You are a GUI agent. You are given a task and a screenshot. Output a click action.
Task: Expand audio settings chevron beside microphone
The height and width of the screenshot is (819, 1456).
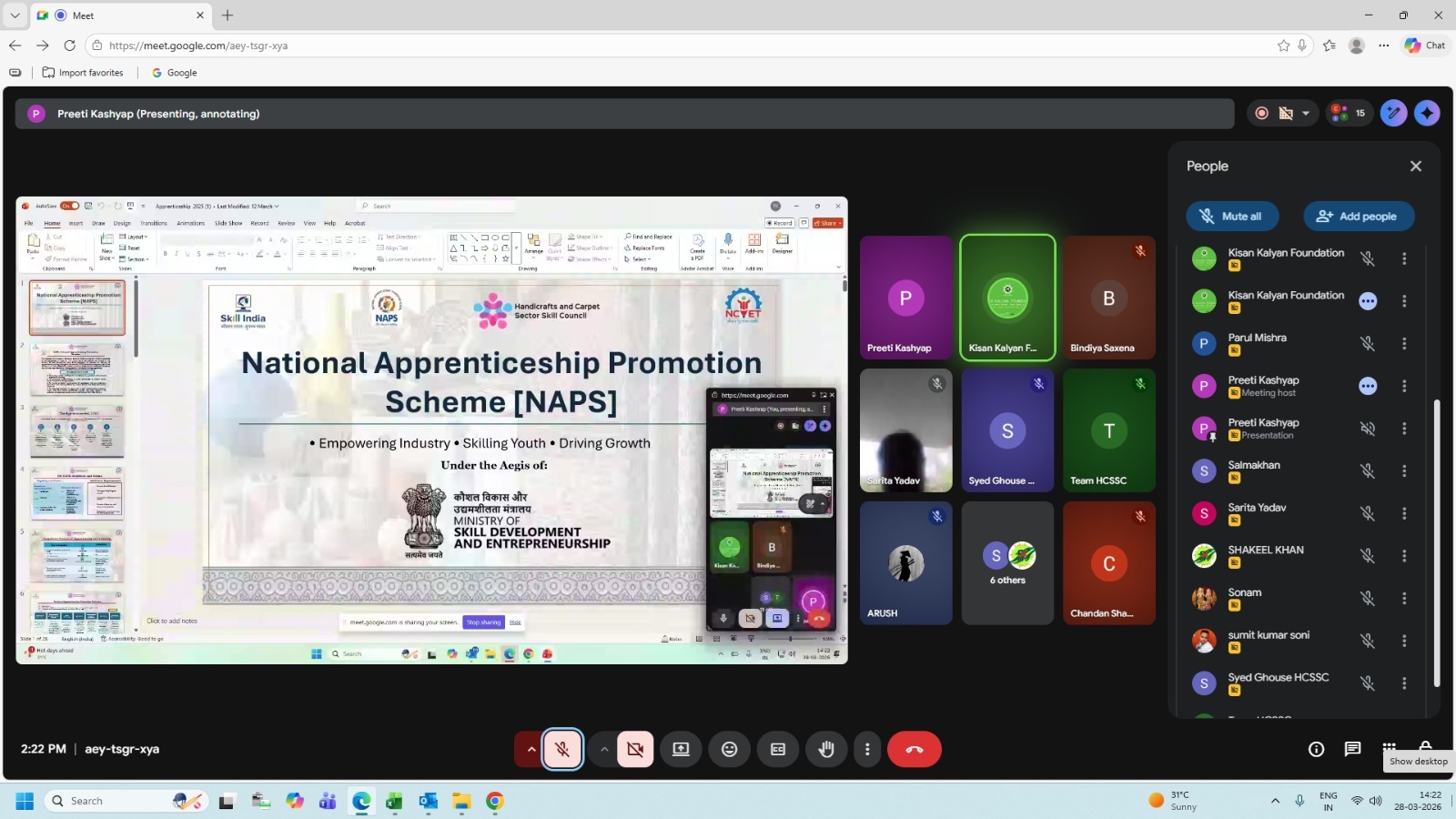pos(531,749)
